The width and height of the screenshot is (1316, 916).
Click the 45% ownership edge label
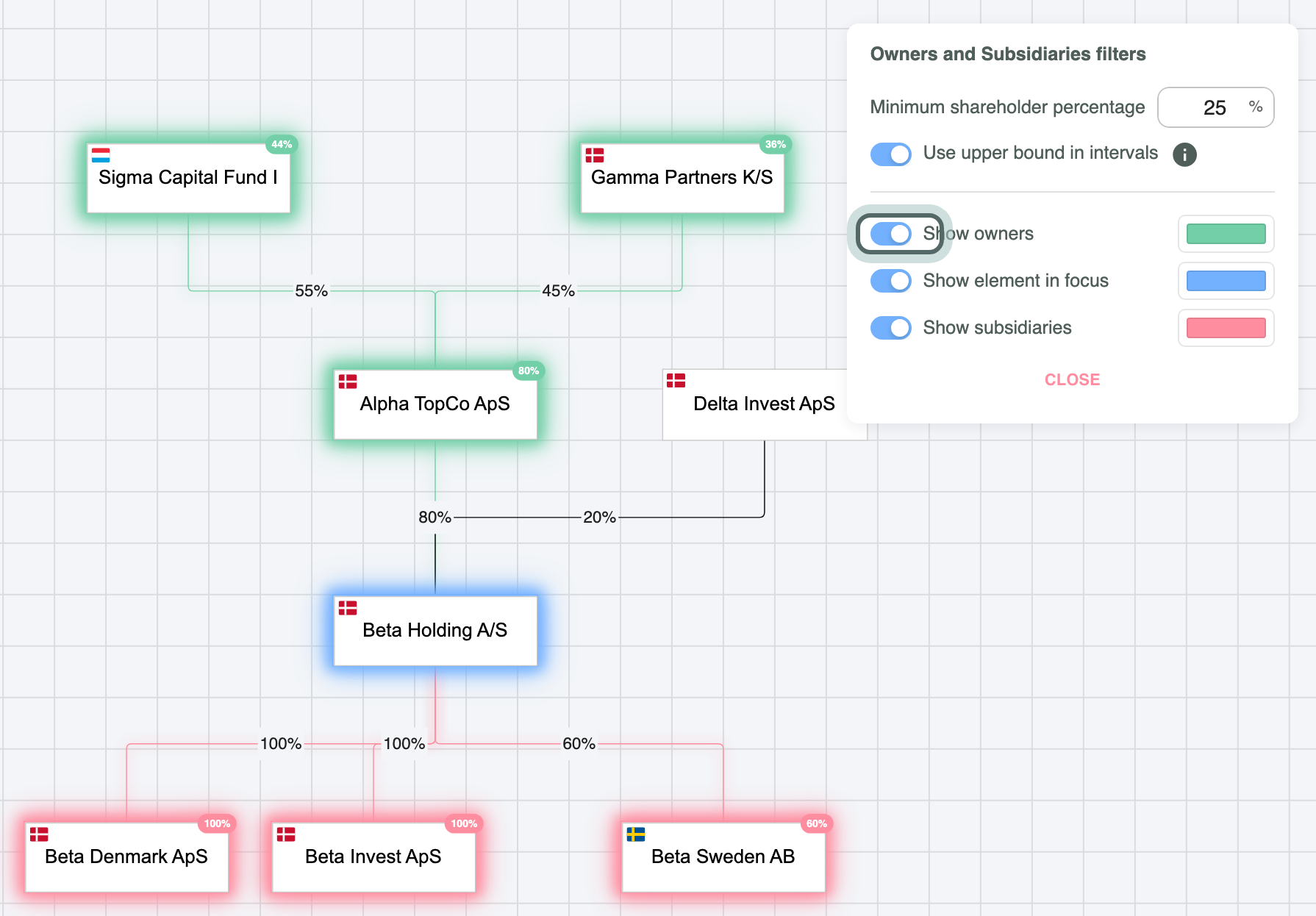[x=559, y=291]
